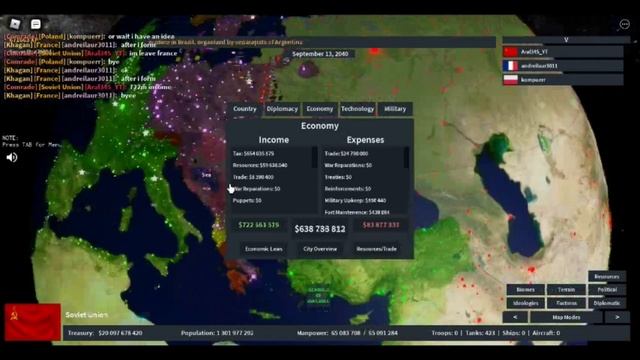Collapse the player list V header
This screenshot has width=640, height=360.
pyautogui.click(x=566, y=40)
